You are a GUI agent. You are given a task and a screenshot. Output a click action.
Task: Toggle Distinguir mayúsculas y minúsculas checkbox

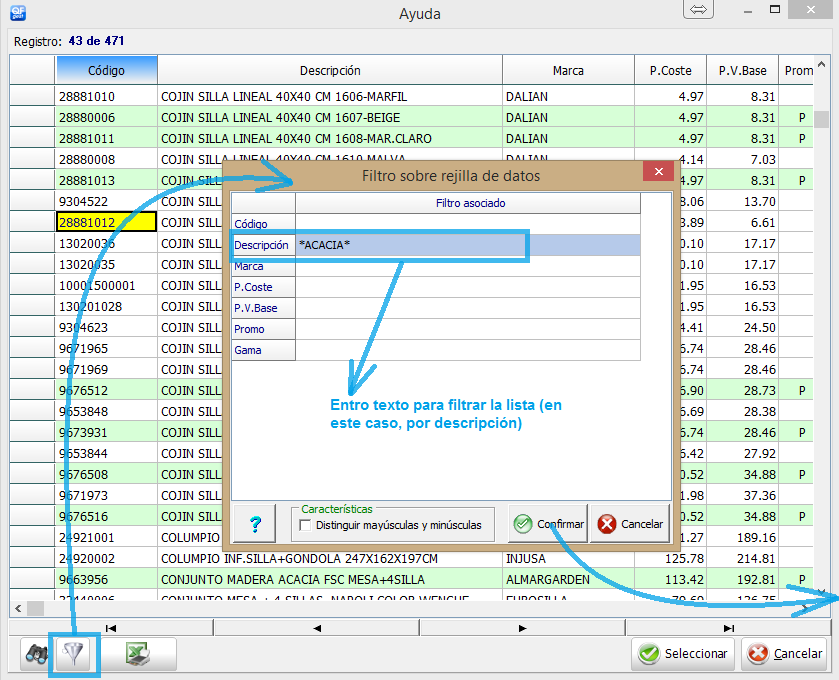point(306,525)
